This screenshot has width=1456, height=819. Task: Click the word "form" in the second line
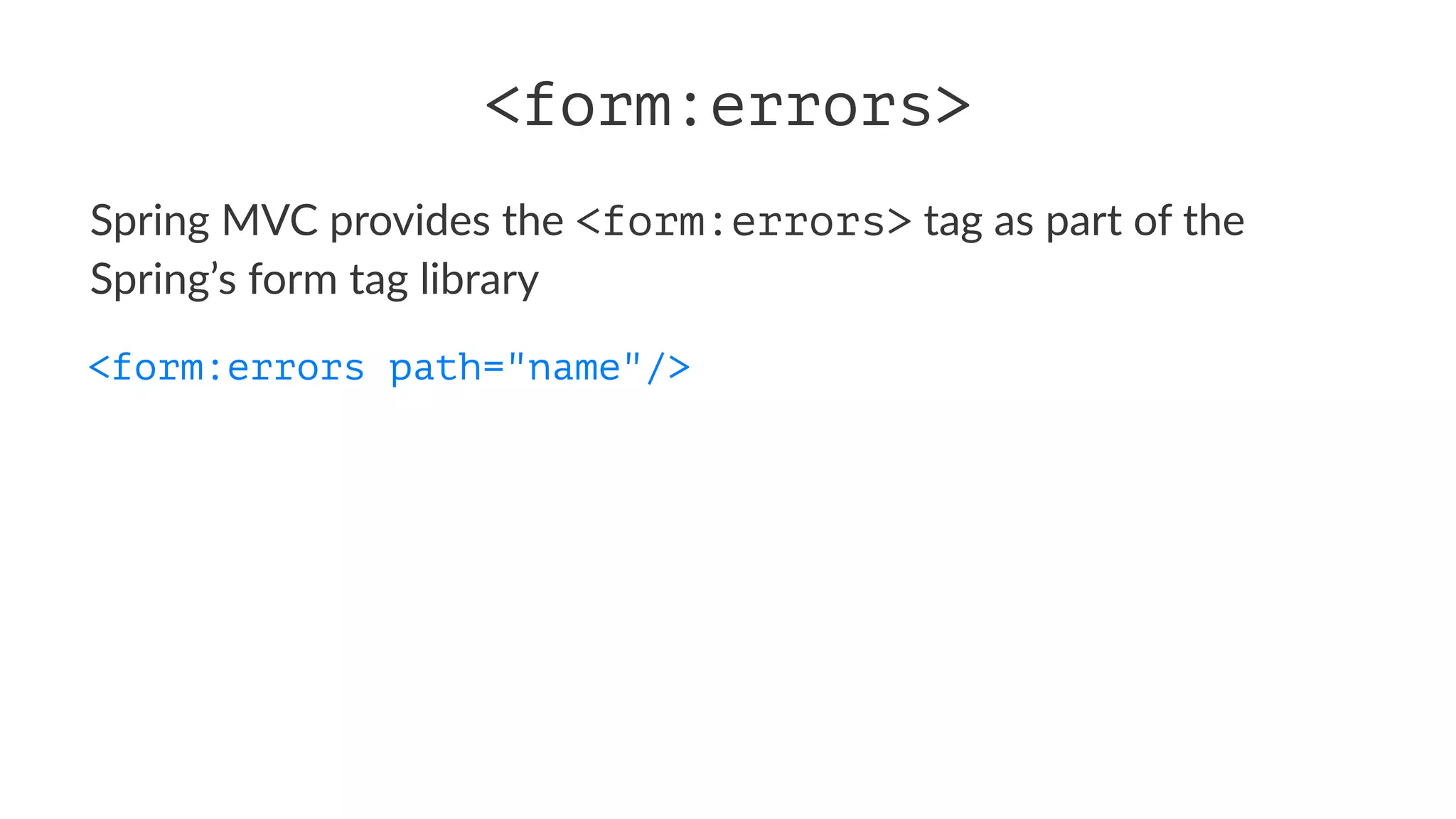(292, 279)
